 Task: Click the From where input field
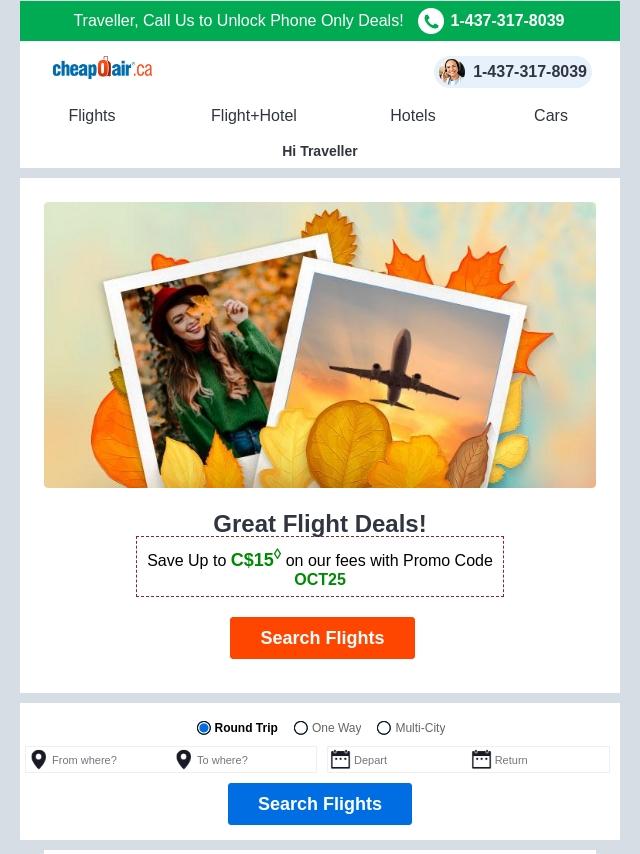(x=108, y=760)
